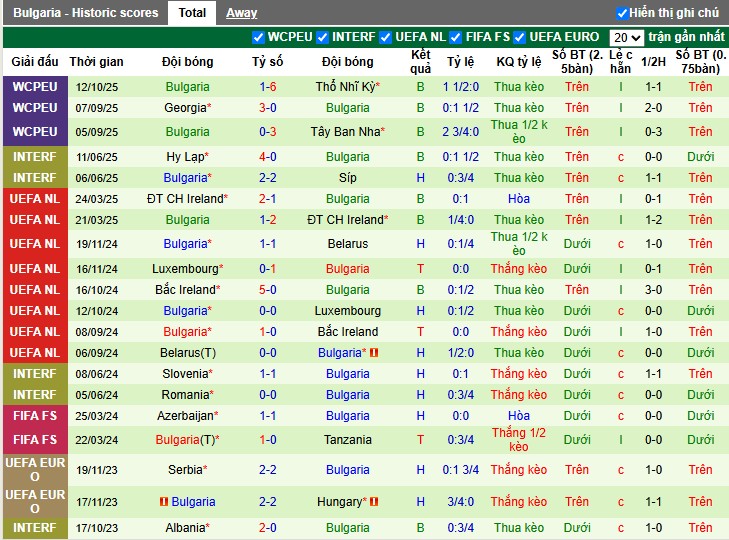729x540 pixels.
Task: Click the red card icon beside Hungary
Action: pos(372,502)
